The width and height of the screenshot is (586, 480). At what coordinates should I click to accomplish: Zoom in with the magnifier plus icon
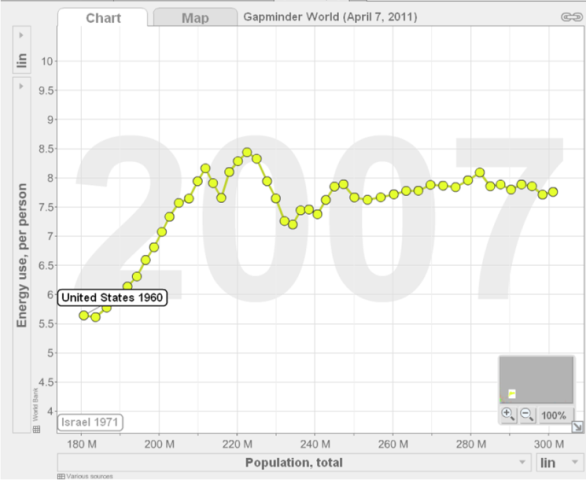508,414
